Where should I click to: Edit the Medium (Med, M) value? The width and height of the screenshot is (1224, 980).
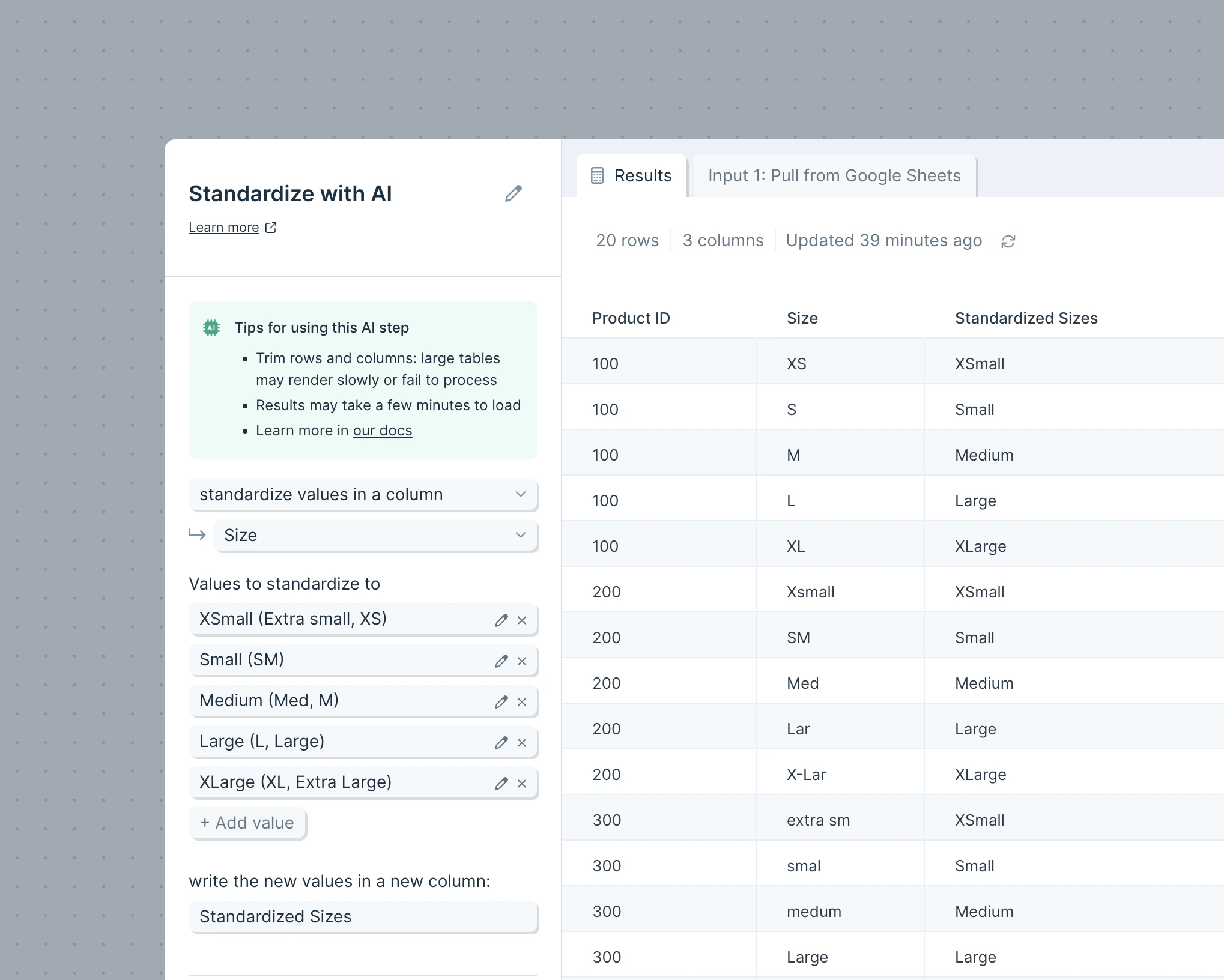(x=501, y=702)
